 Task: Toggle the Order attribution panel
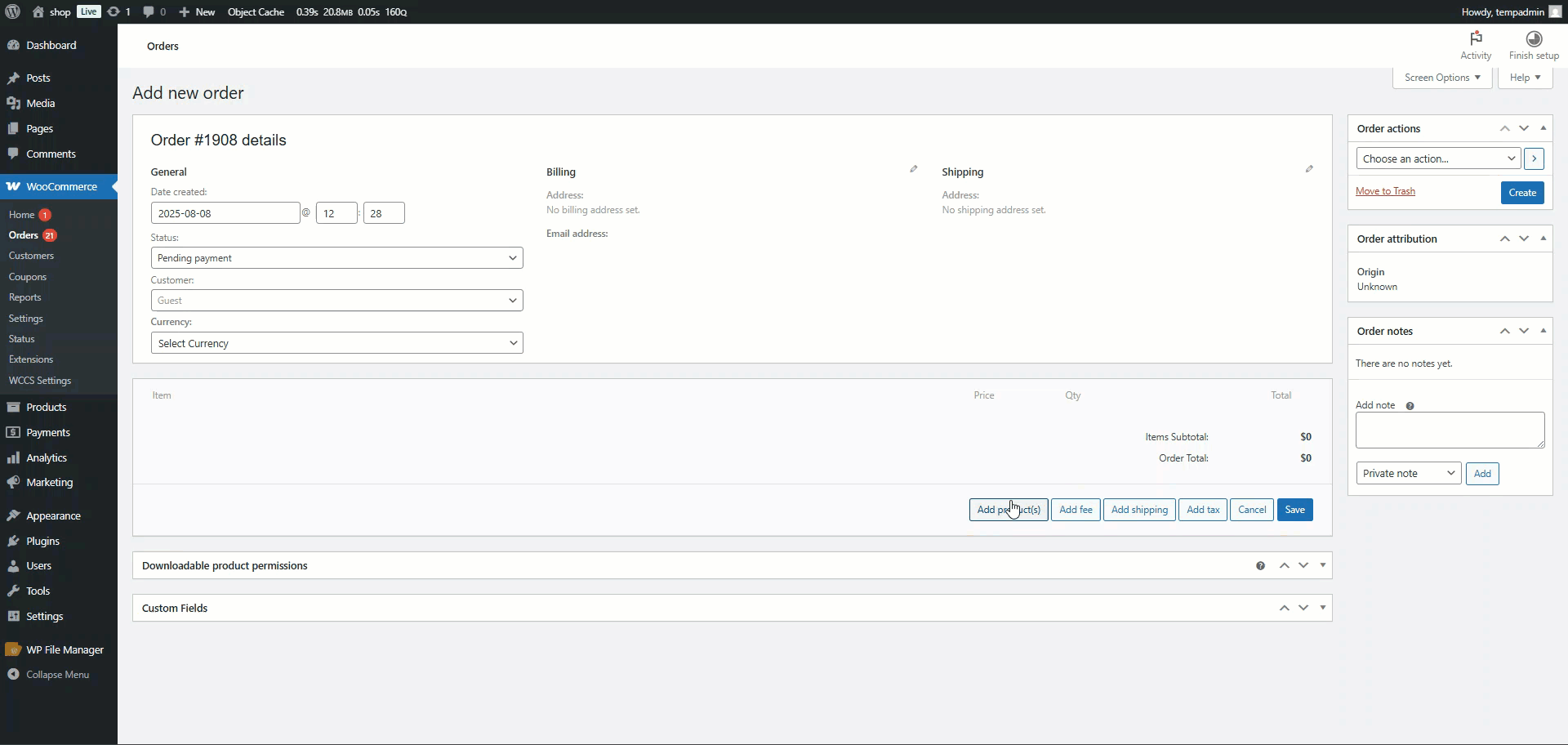1543,239
